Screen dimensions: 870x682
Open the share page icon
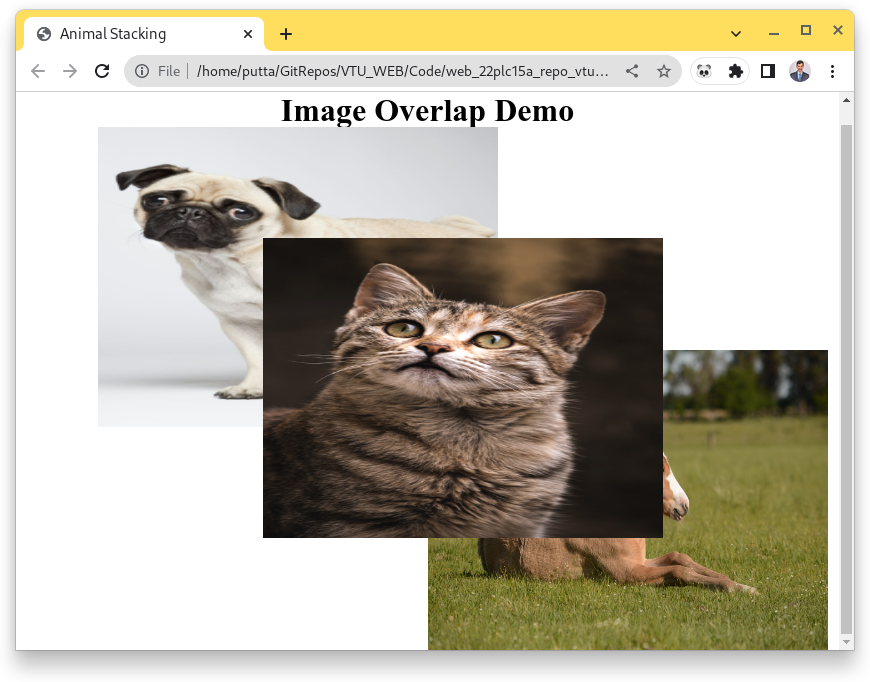pos(632,71)
